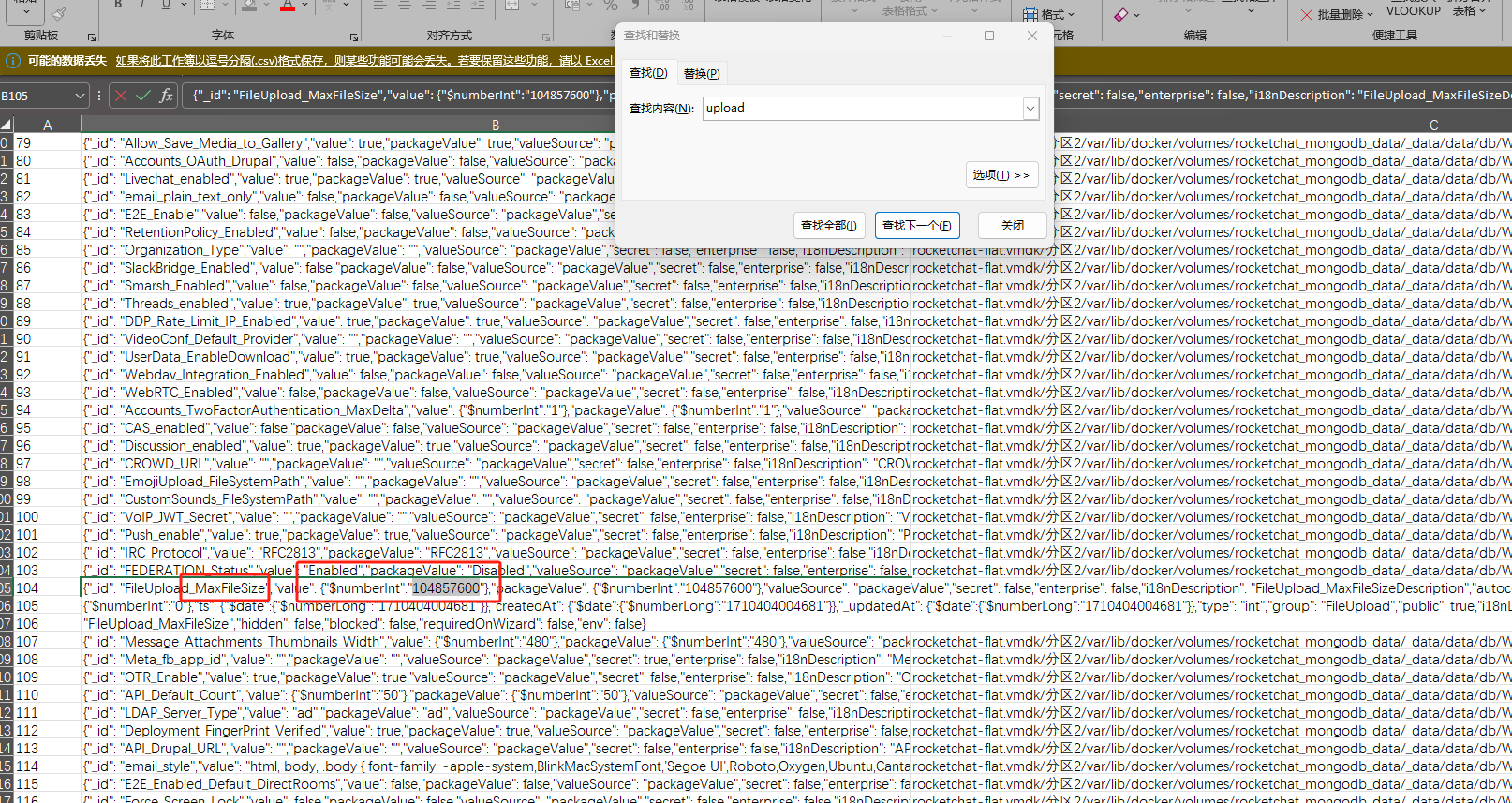
Task: Toggle bold formatting
Action: pyautogui.click(x=118, y=5)
